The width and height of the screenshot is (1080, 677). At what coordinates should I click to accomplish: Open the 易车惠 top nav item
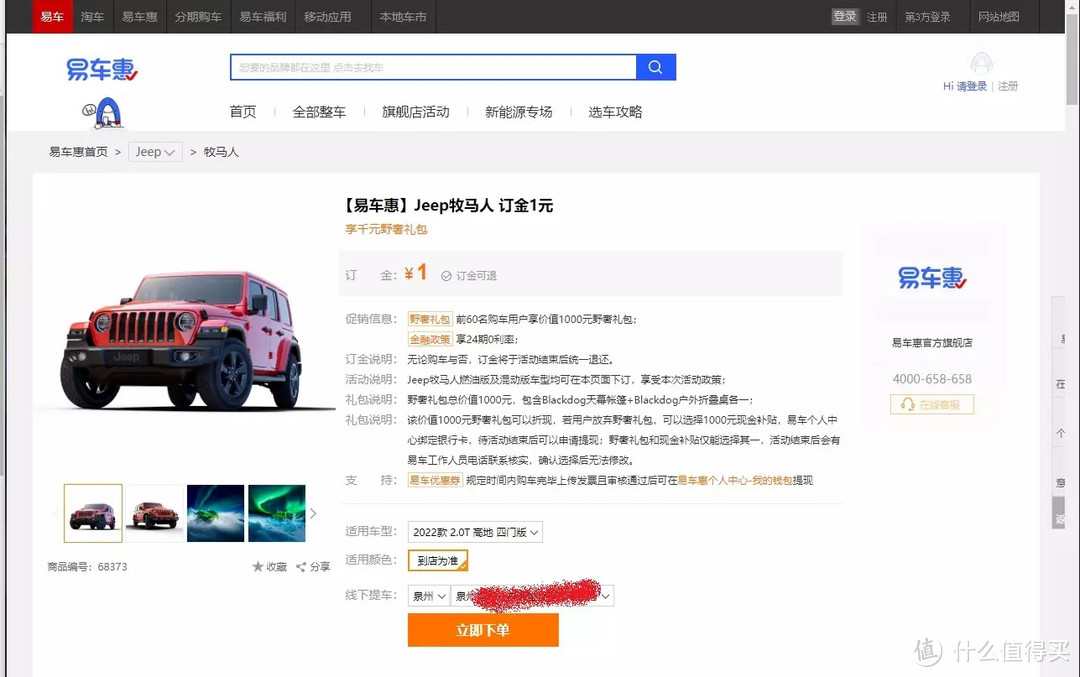click(140, 17)
